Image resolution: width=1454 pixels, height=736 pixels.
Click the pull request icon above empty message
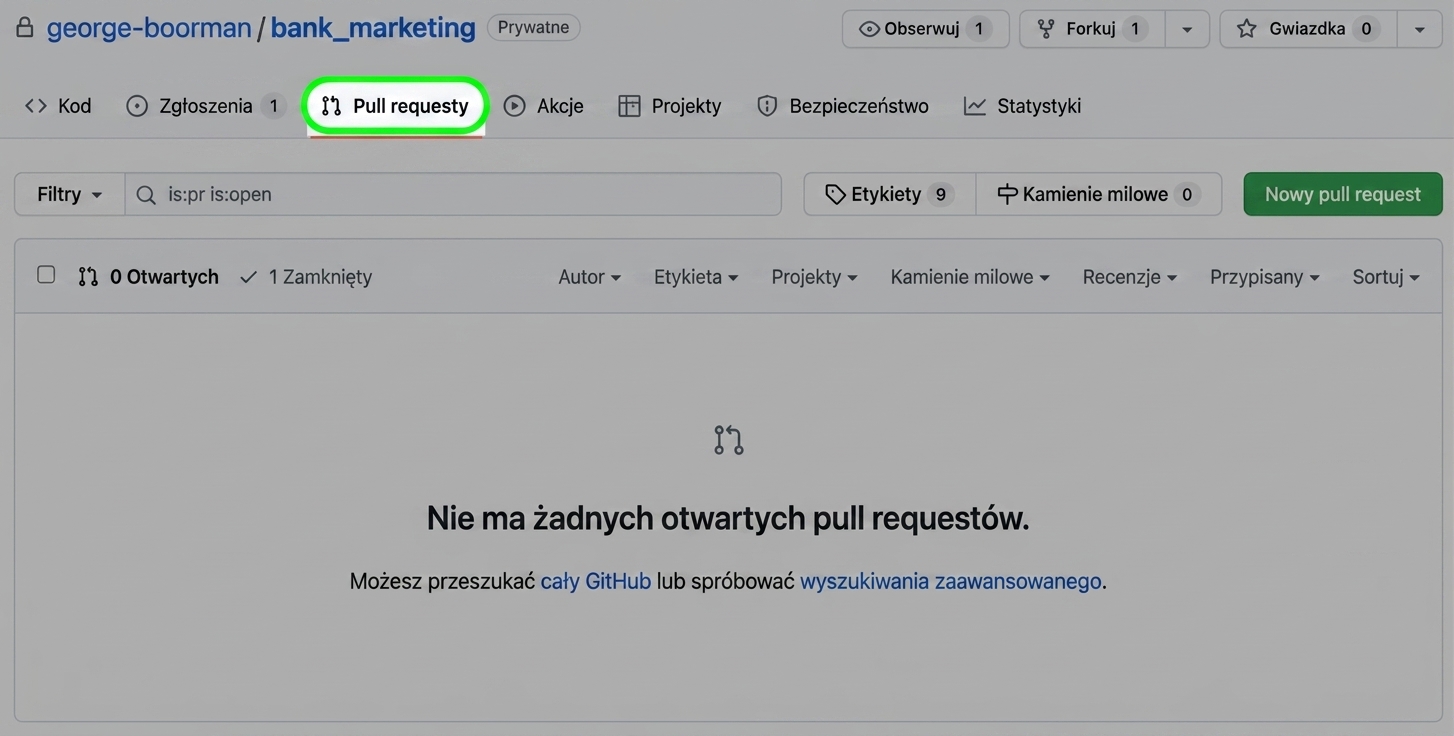pos(728,440)
